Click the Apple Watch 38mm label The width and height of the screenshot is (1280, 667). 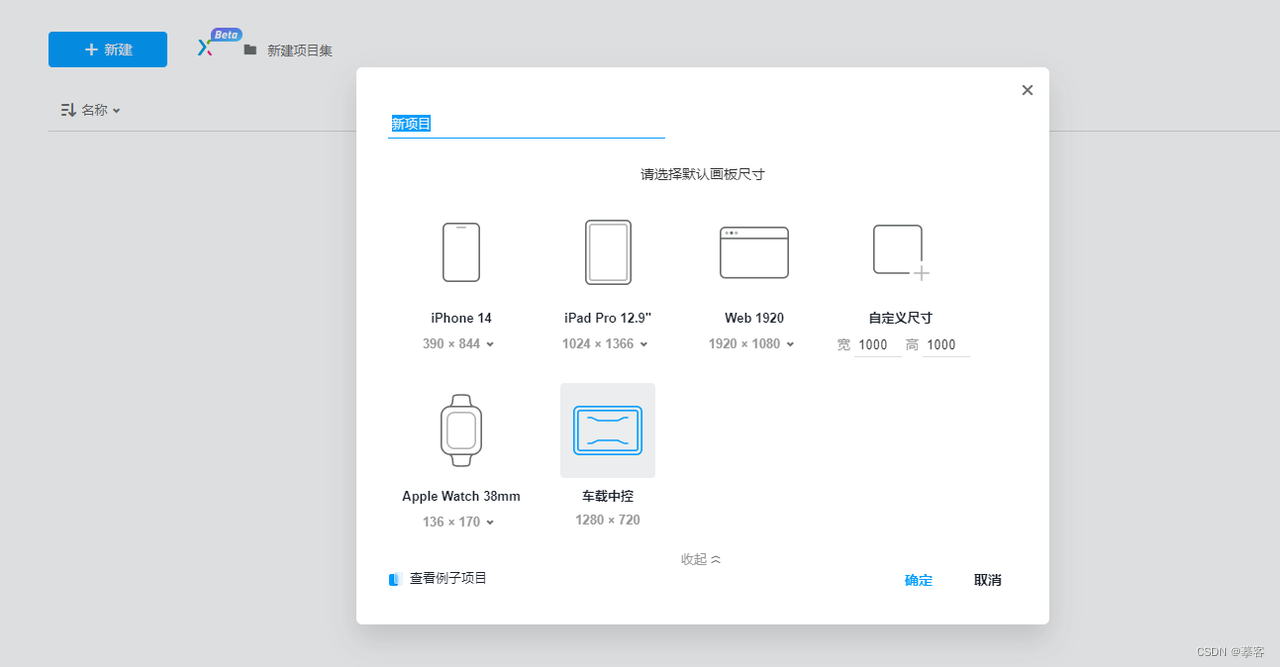coord(461,496)
